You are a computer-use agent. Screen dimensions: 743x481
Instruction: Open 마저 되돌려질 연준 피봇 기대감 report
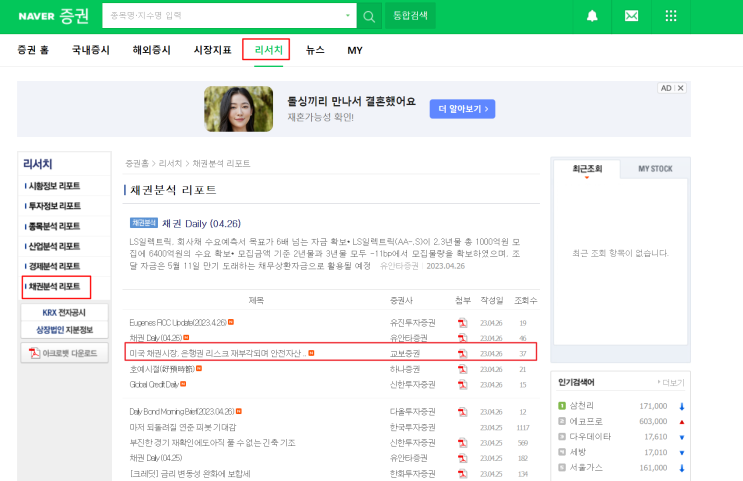point(182,427)
